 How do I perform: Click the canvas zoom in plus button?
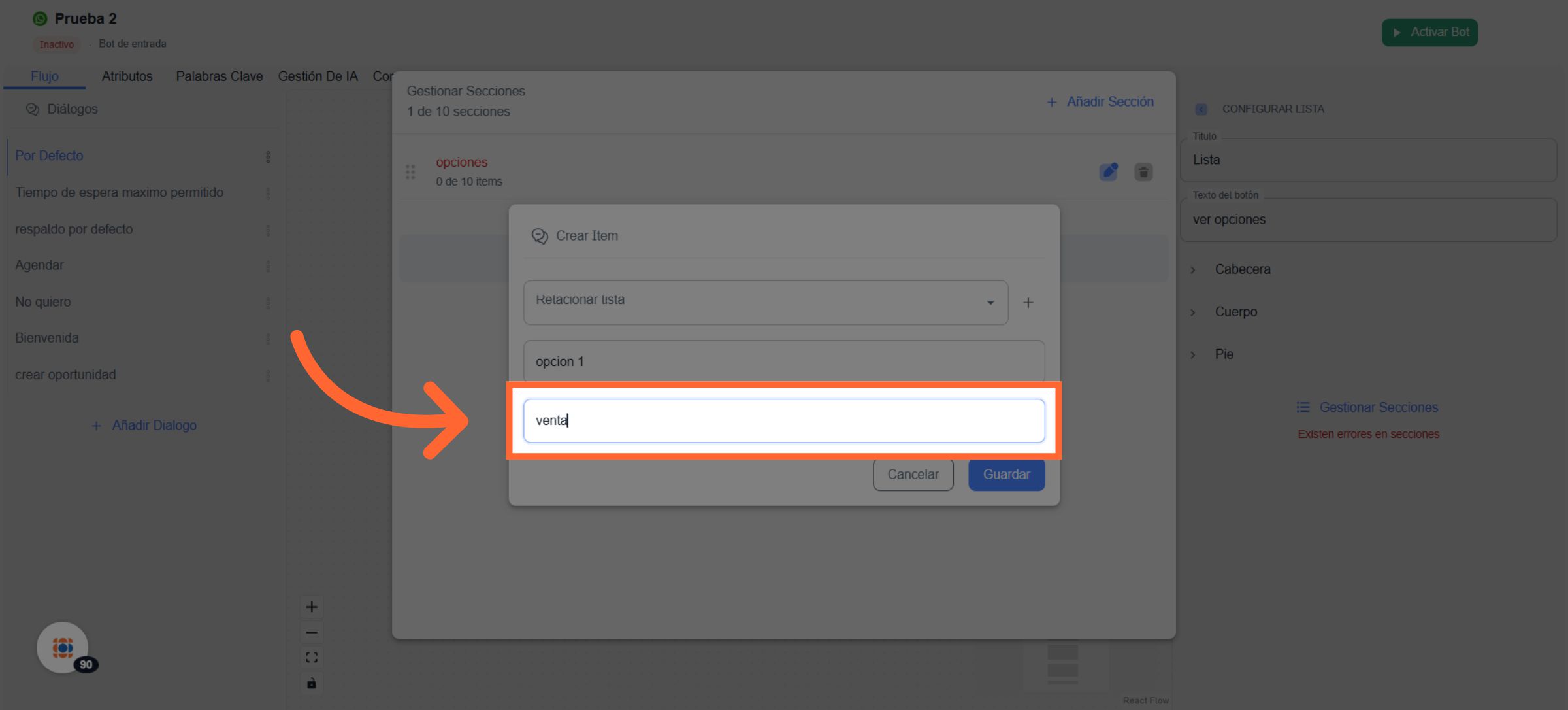(x=312, y=607)
